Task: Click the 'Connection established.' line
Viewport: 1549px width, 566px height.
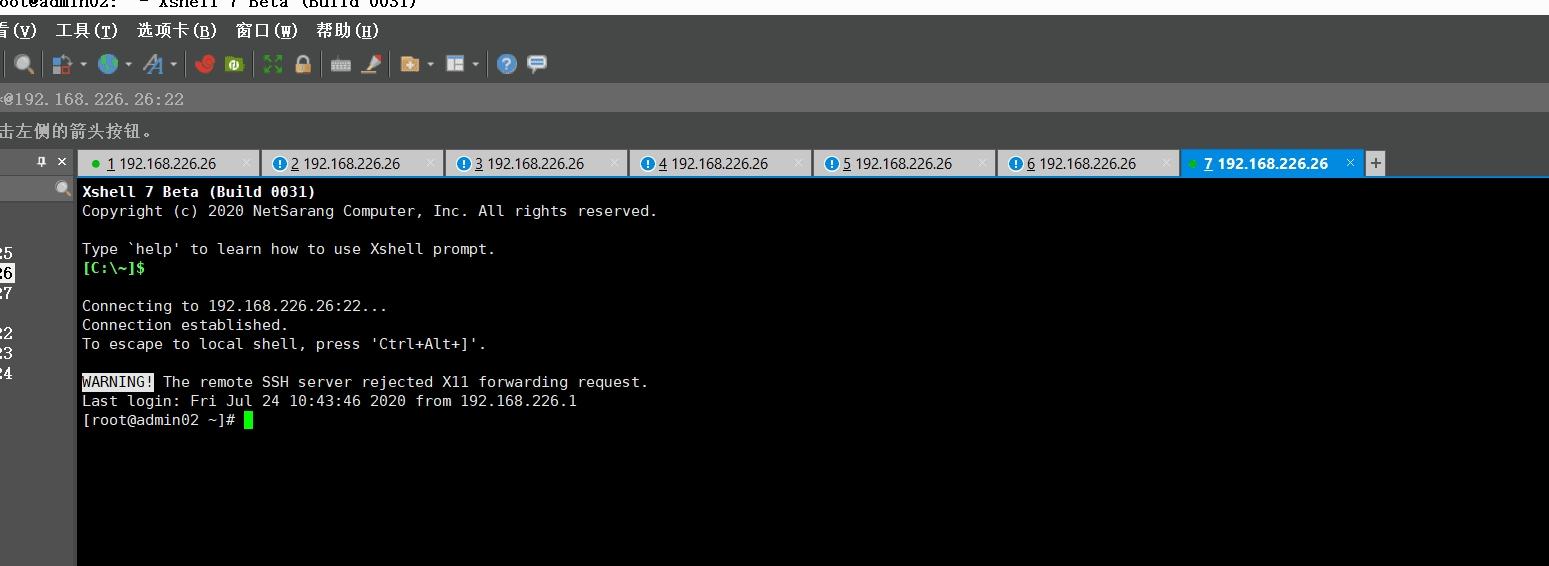Action: click(185, 325)
